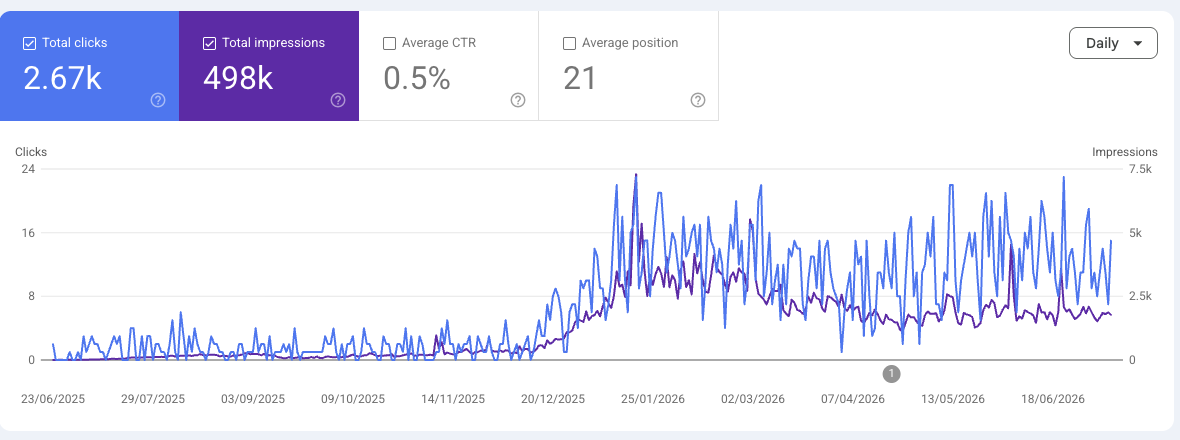This screenshot has width=1180, height=440.
Task: Click the 09/10/2025 date label
Action: click(x=353, y=399)
